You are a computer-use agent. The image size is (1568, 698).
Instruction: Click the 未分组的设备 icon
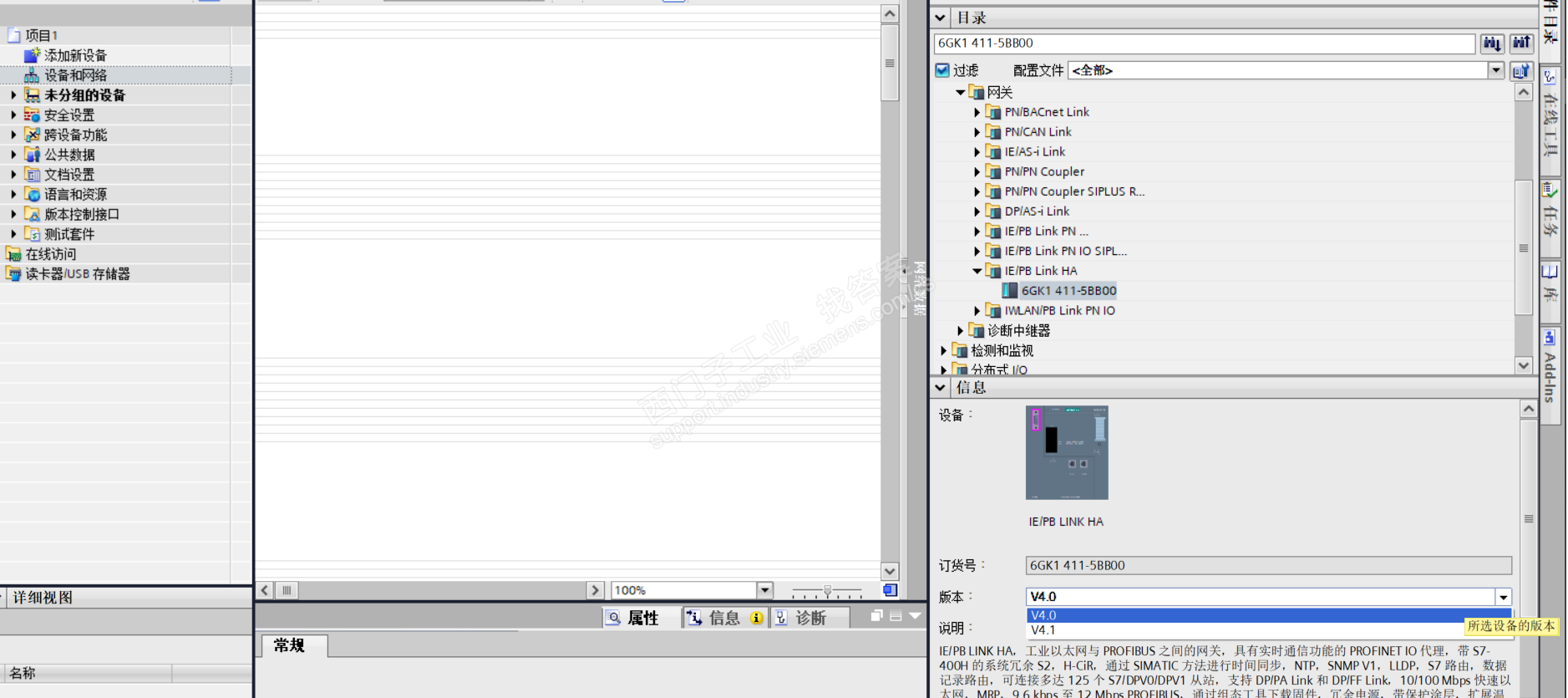coord(32,95)
